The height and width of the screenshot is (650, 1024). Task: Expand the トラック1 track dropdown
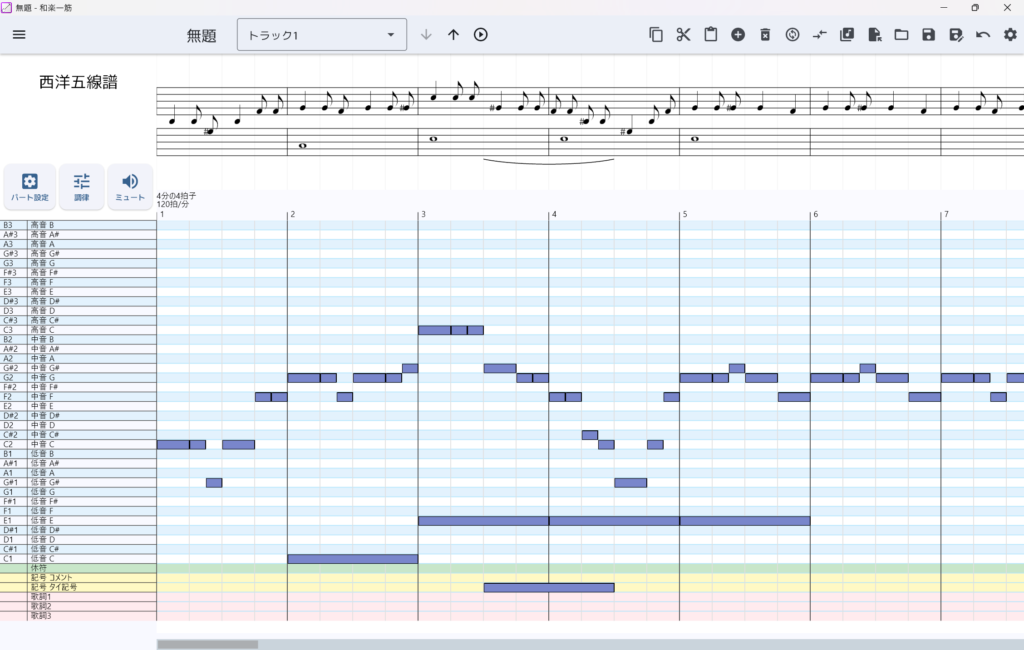[x=321, y=35]
